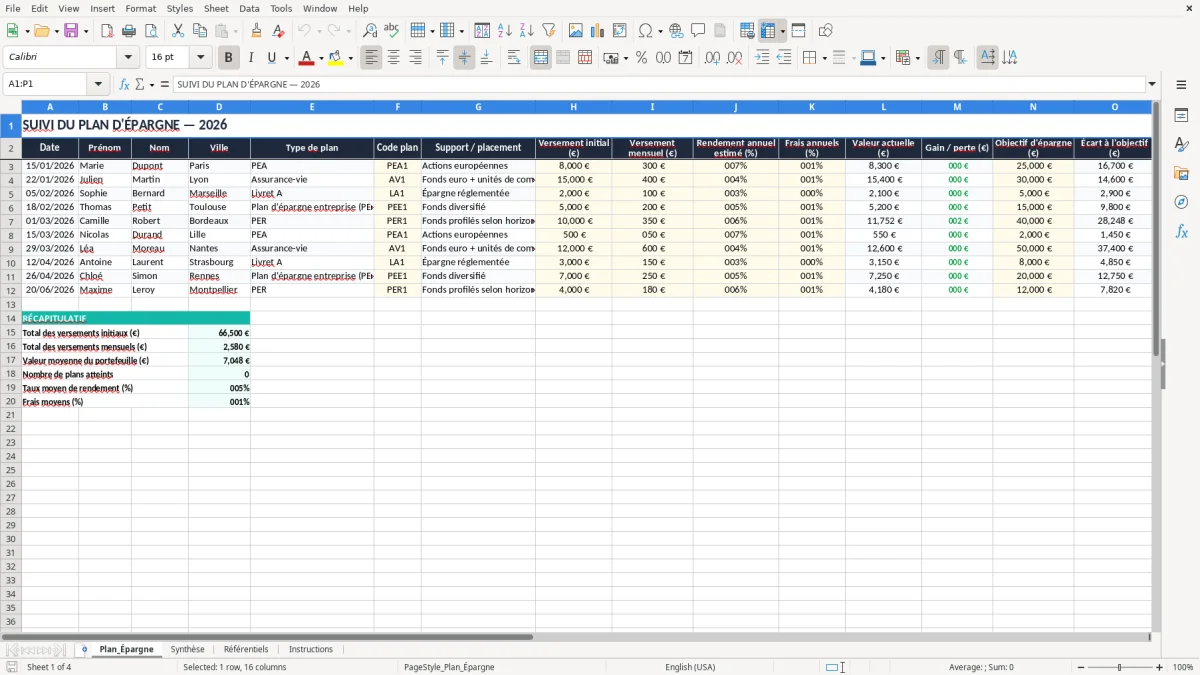Viewport: 1200px width, 675px height.
Task: Open the Styles menu
Action: point(180,8)
